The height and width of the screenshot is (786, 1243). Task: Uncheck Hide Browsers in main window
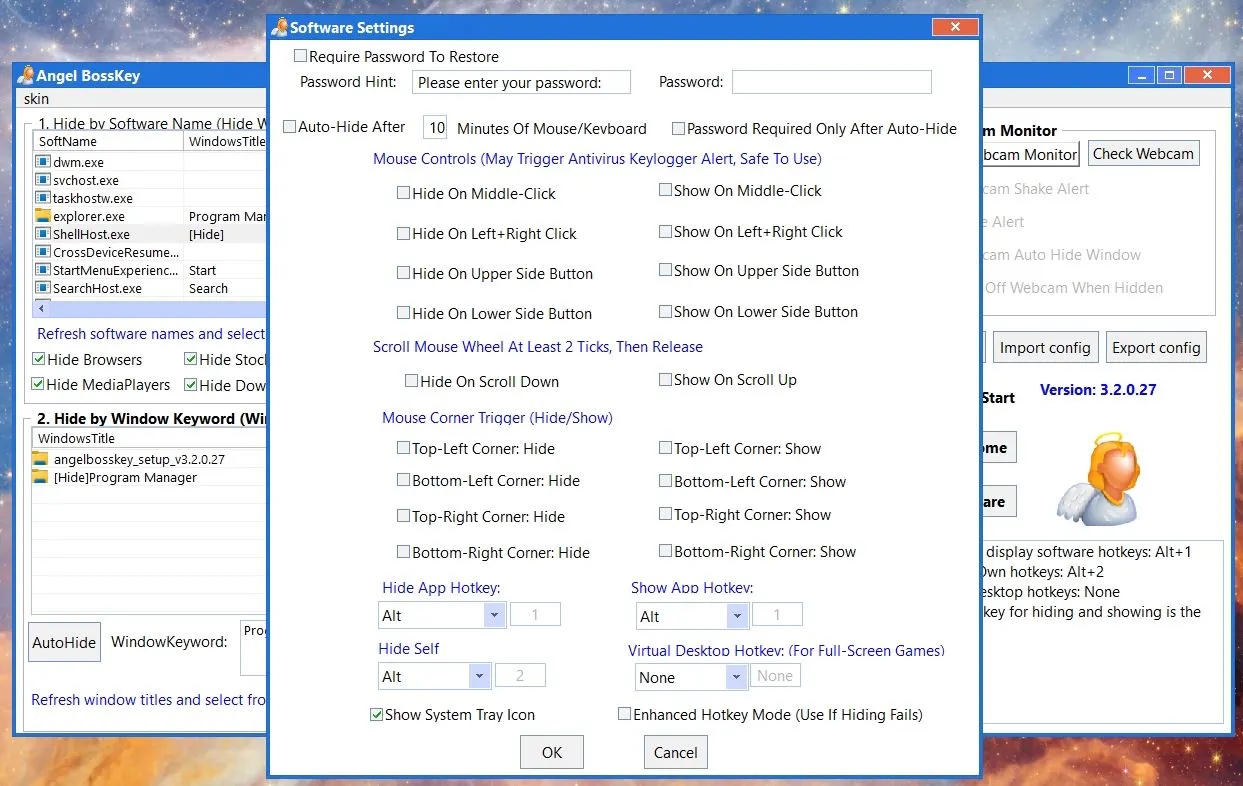tap(39, 359)
